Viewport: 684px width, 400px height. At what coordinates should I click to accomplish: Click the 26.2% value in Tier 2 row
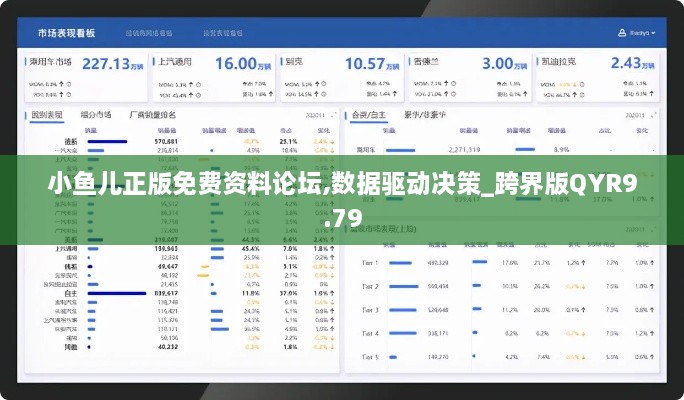pos(542,286)
